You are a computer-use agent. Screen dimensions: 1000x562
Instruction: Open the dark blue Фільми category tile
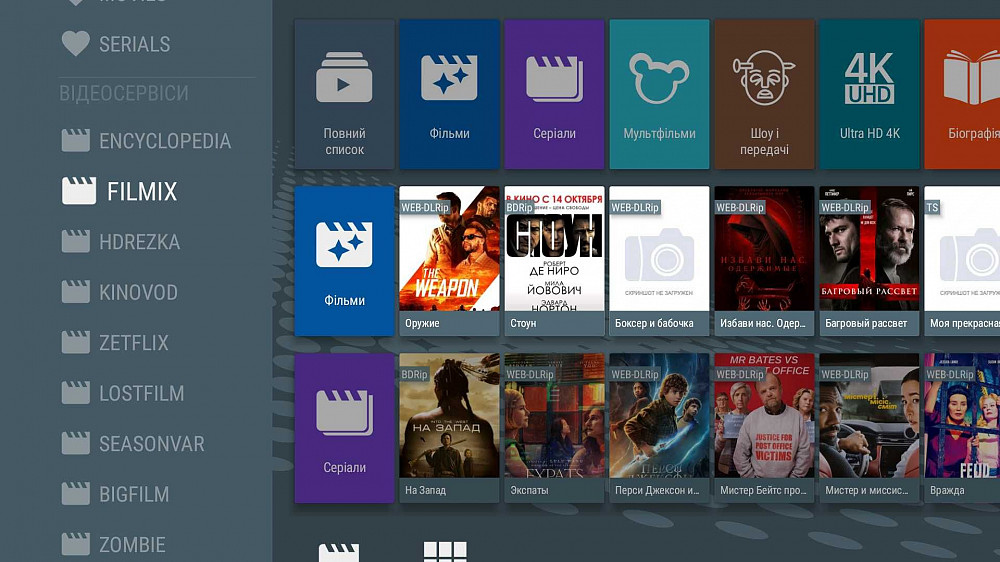(449, 94)
